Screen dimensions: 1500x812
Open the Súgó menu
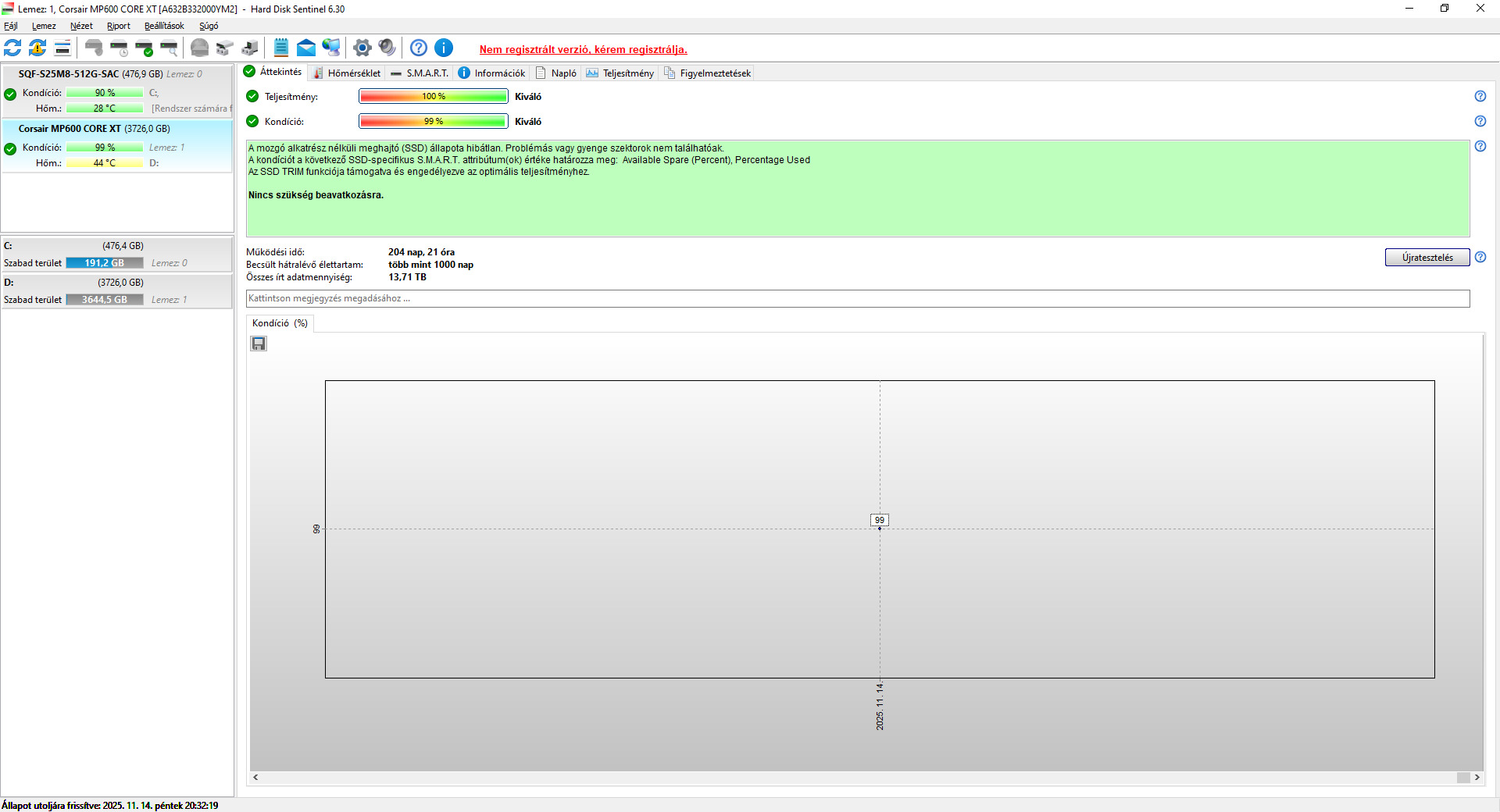209,26
